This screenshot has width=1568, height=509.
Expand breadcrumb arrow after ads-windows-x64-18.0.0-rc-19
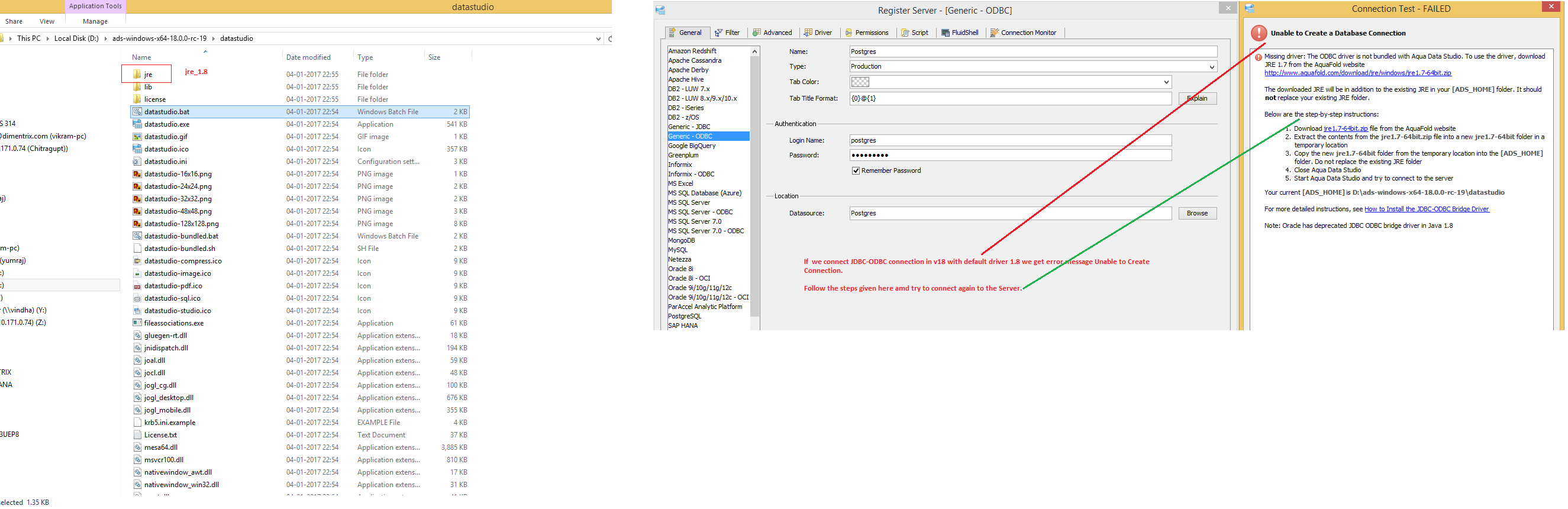pyautogui.click(x=214, y=38)
